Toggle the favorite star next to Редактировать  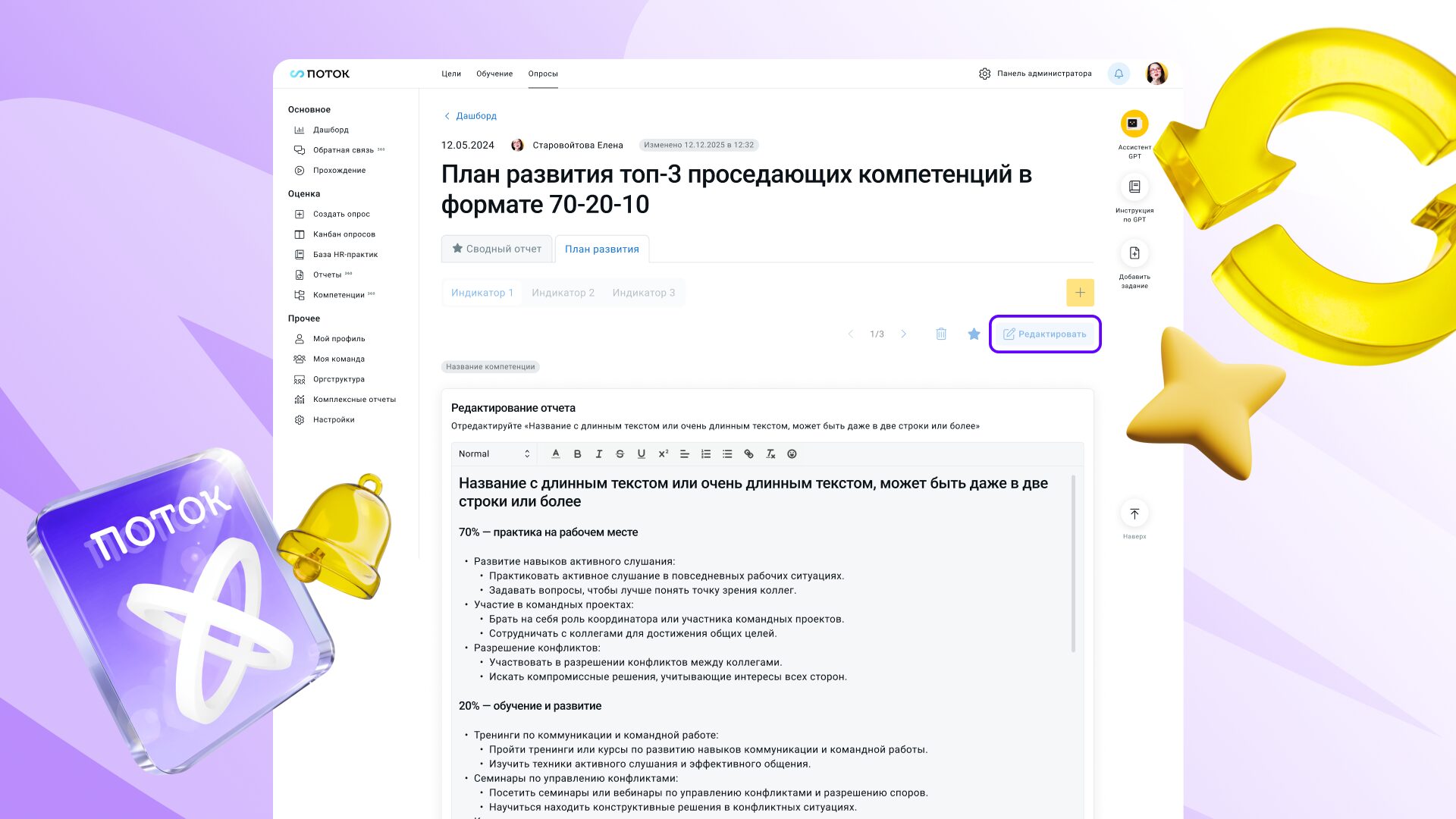pyautogui.click(x=974, y=334)
